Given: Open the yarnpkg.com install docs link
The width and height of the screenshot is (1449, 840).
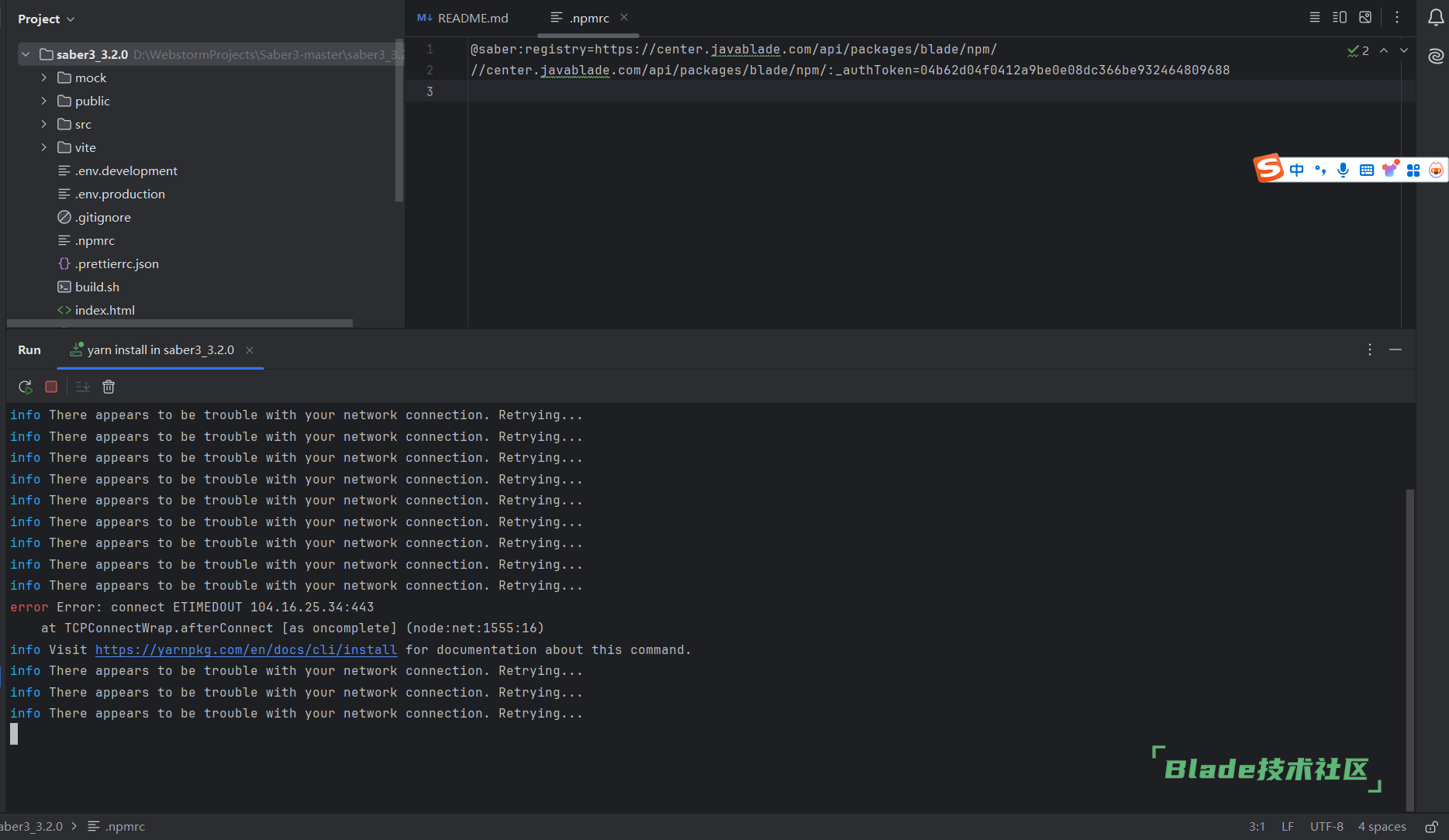Looking at the screenshot, I should 246,650.
